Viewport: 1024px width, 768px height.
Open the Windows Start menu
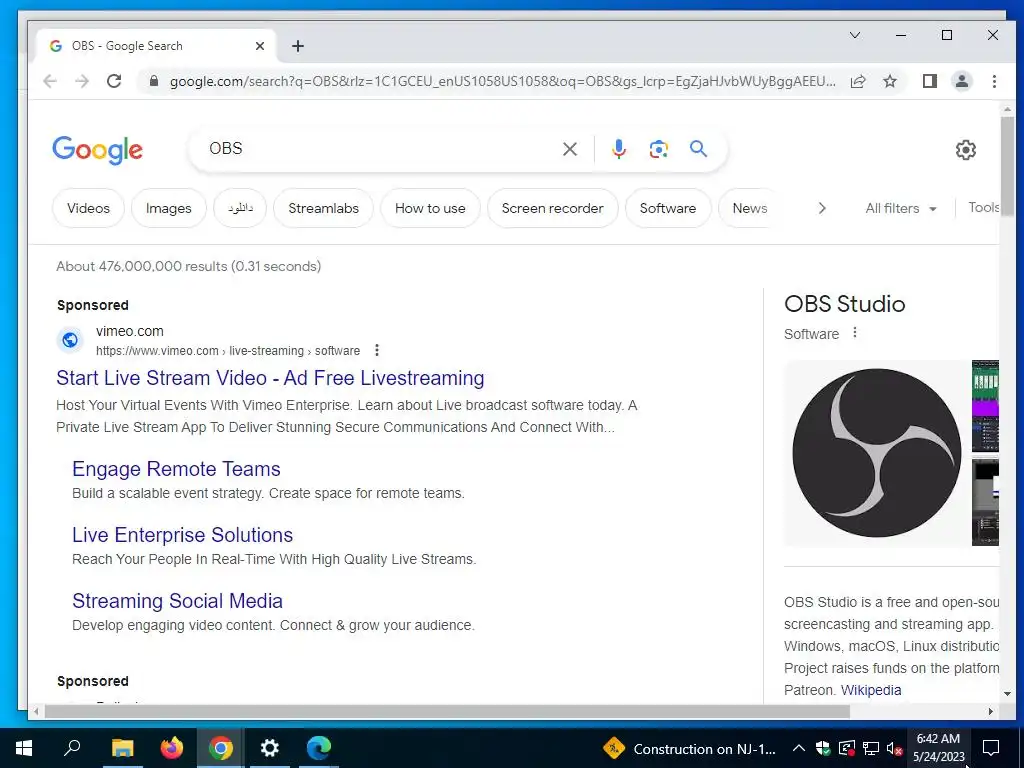[24, 748]
